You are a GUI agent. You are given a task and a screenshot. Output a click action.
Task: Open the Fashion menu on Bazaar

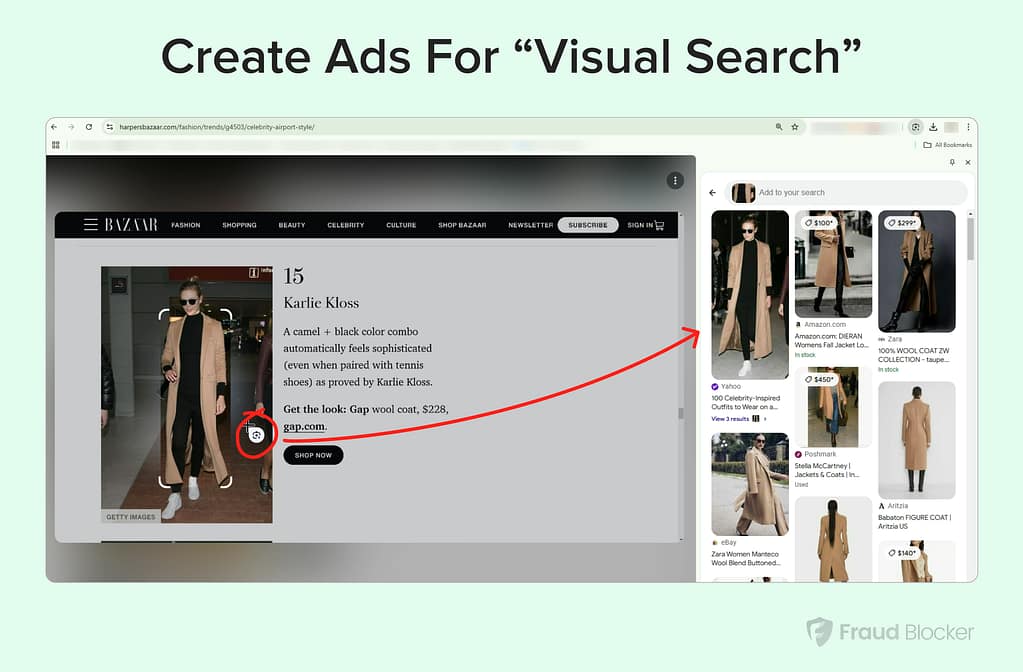pos(186,225)
